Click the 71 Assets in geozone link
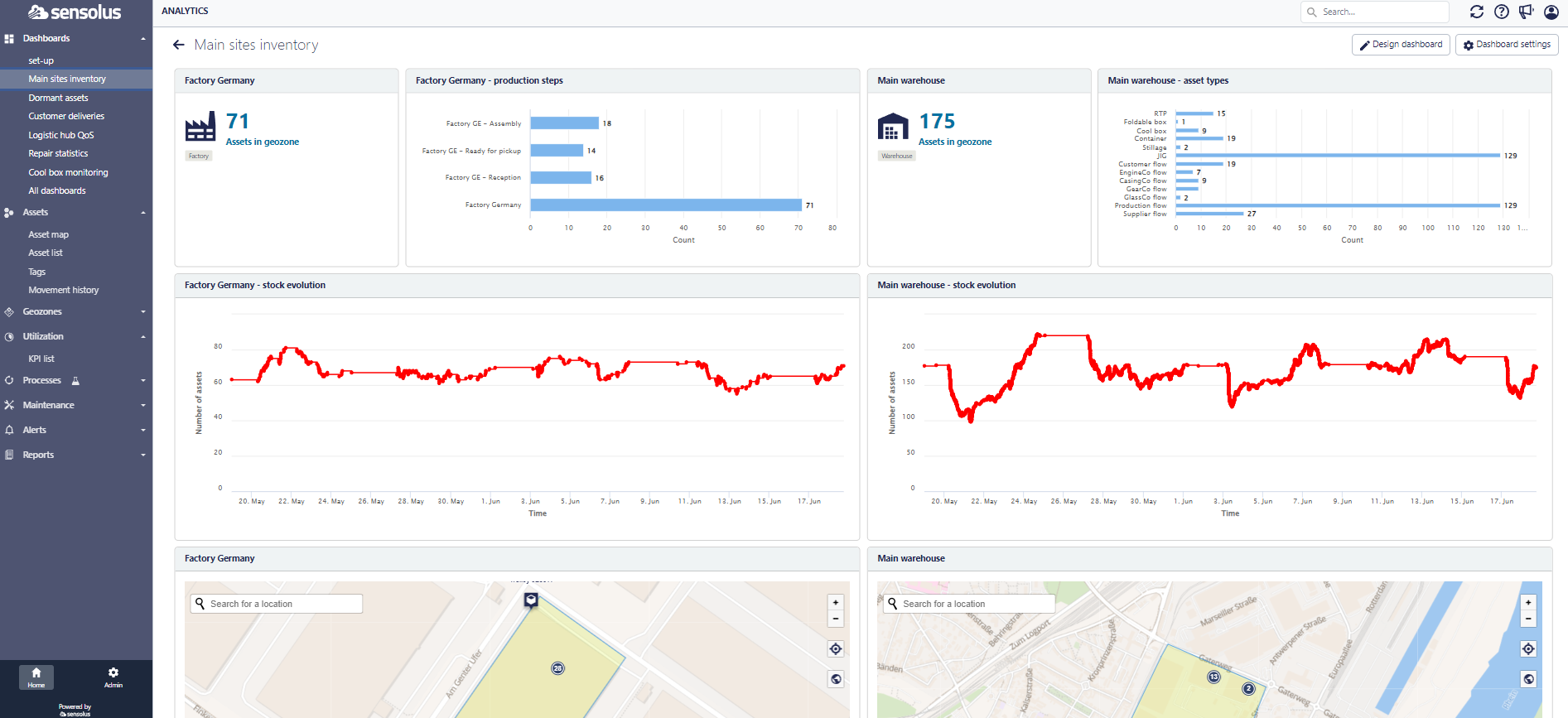This screenshot has width=1568, height=718. pos(262,130)
